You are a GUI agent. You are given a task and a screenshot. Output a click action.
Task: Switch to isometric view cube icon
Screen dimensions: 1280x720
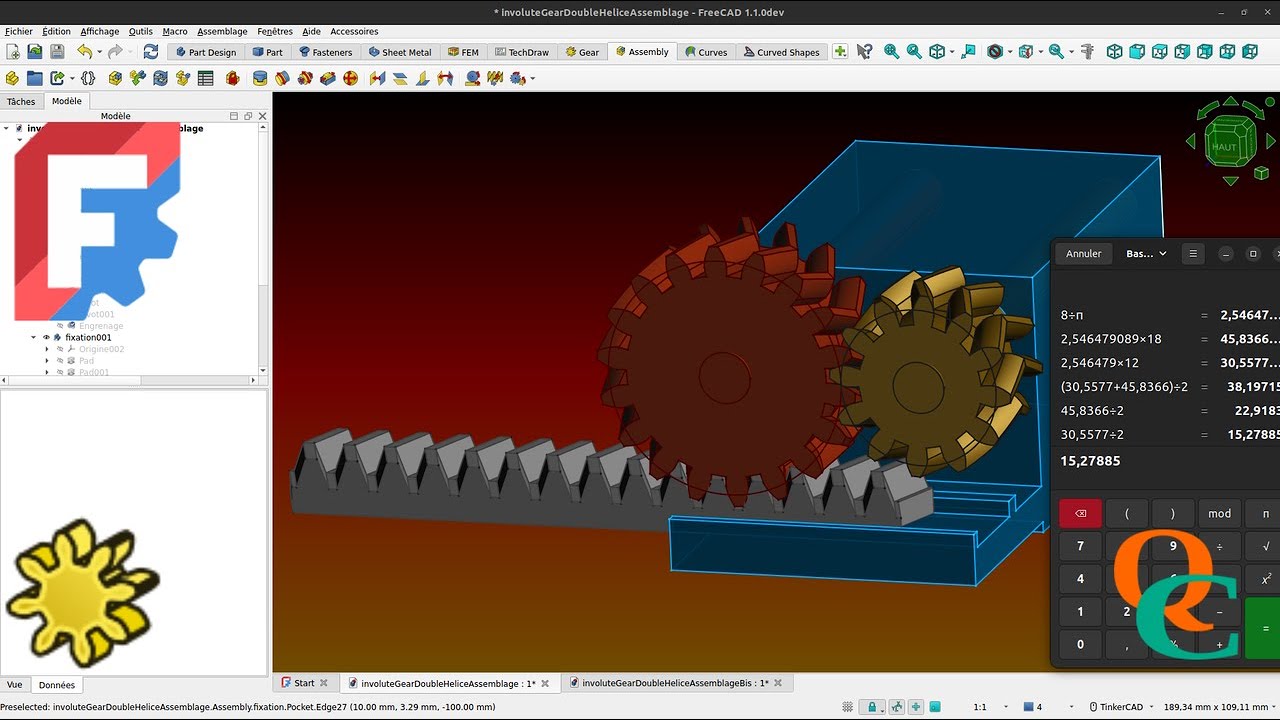tap(1115, 52)
